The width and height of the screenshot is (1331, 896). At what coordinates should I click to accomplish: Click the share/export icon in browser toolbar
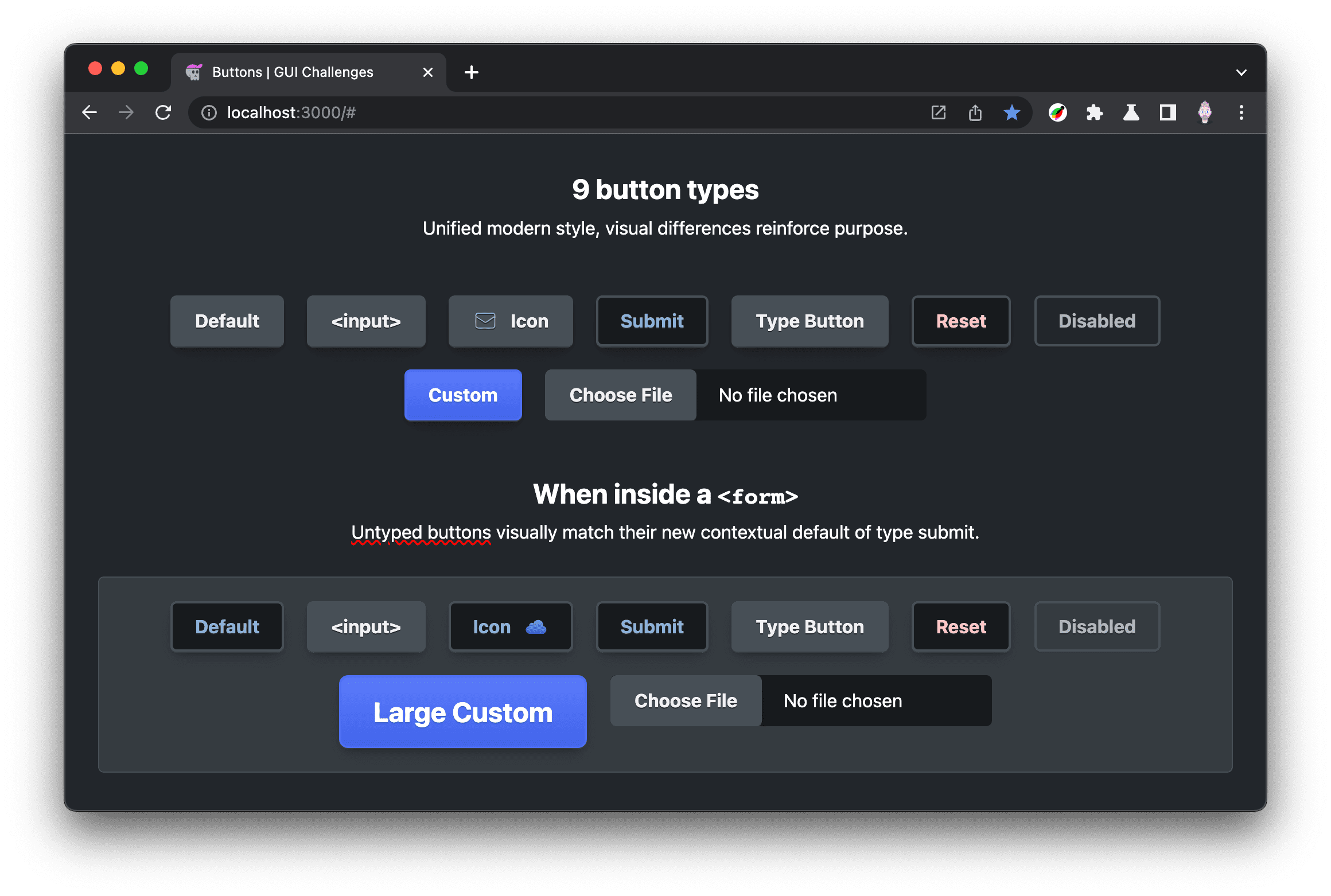click(x=974, y=112)
